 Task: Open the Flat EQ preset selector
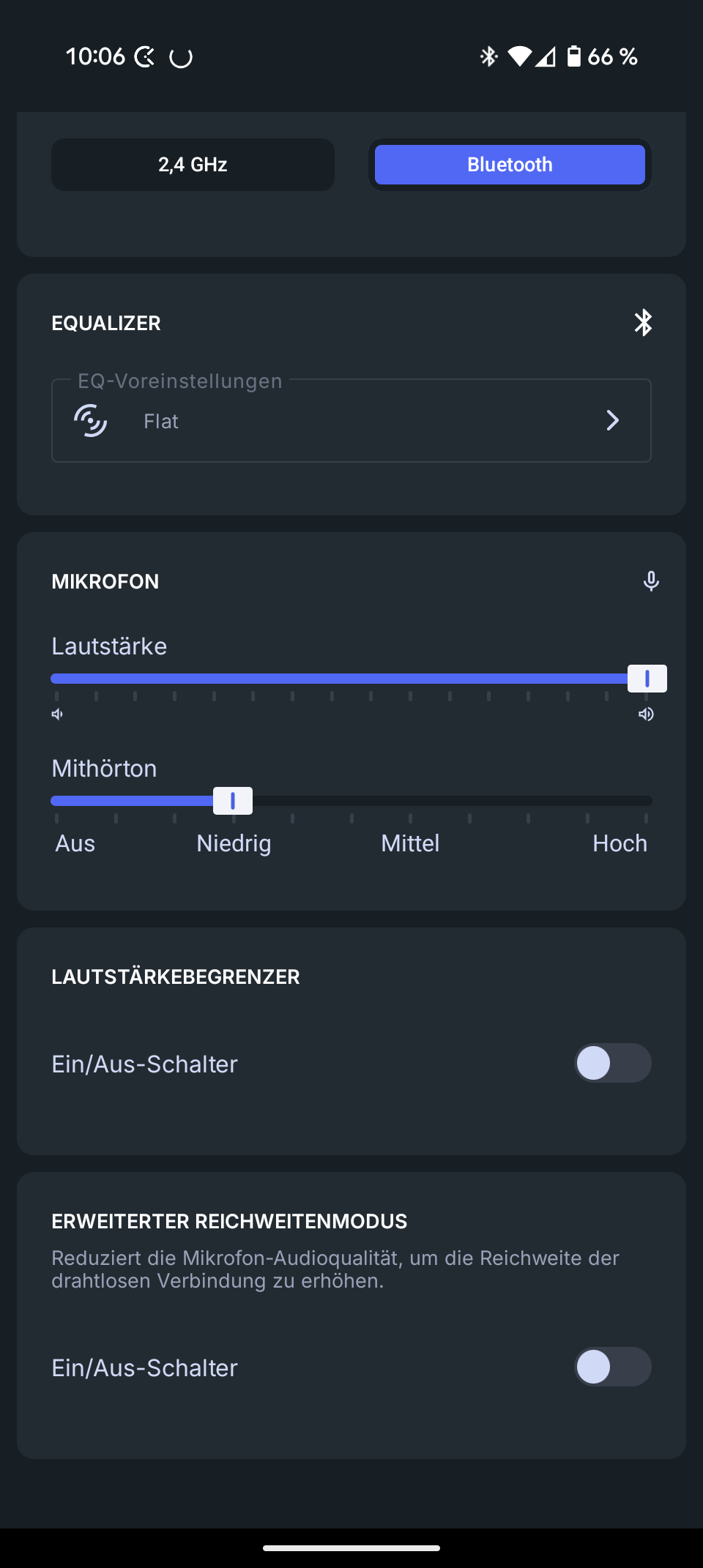[351, 421]
